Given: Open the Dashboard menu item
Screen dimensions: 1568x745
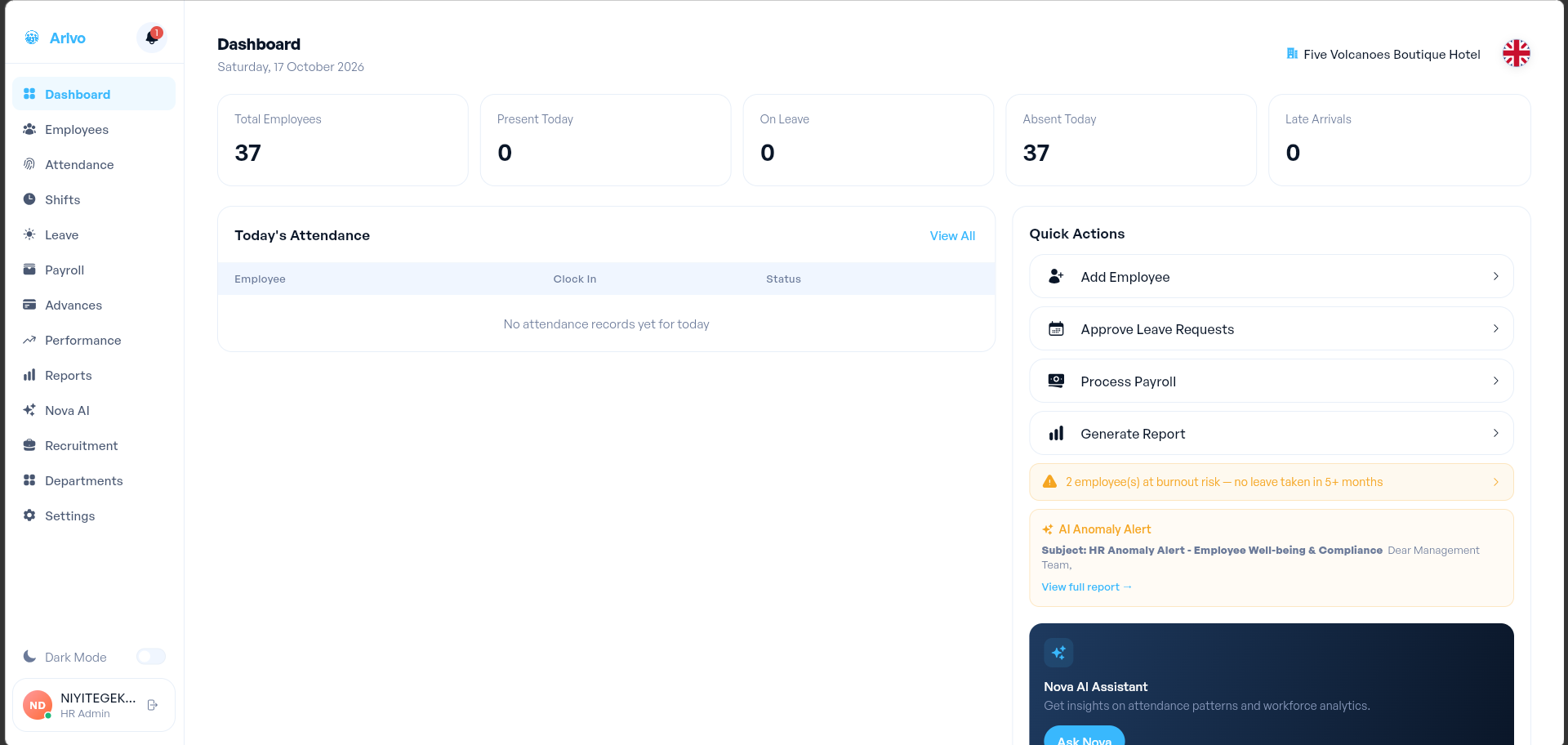Looking at the screenshot, I should 94,94.
